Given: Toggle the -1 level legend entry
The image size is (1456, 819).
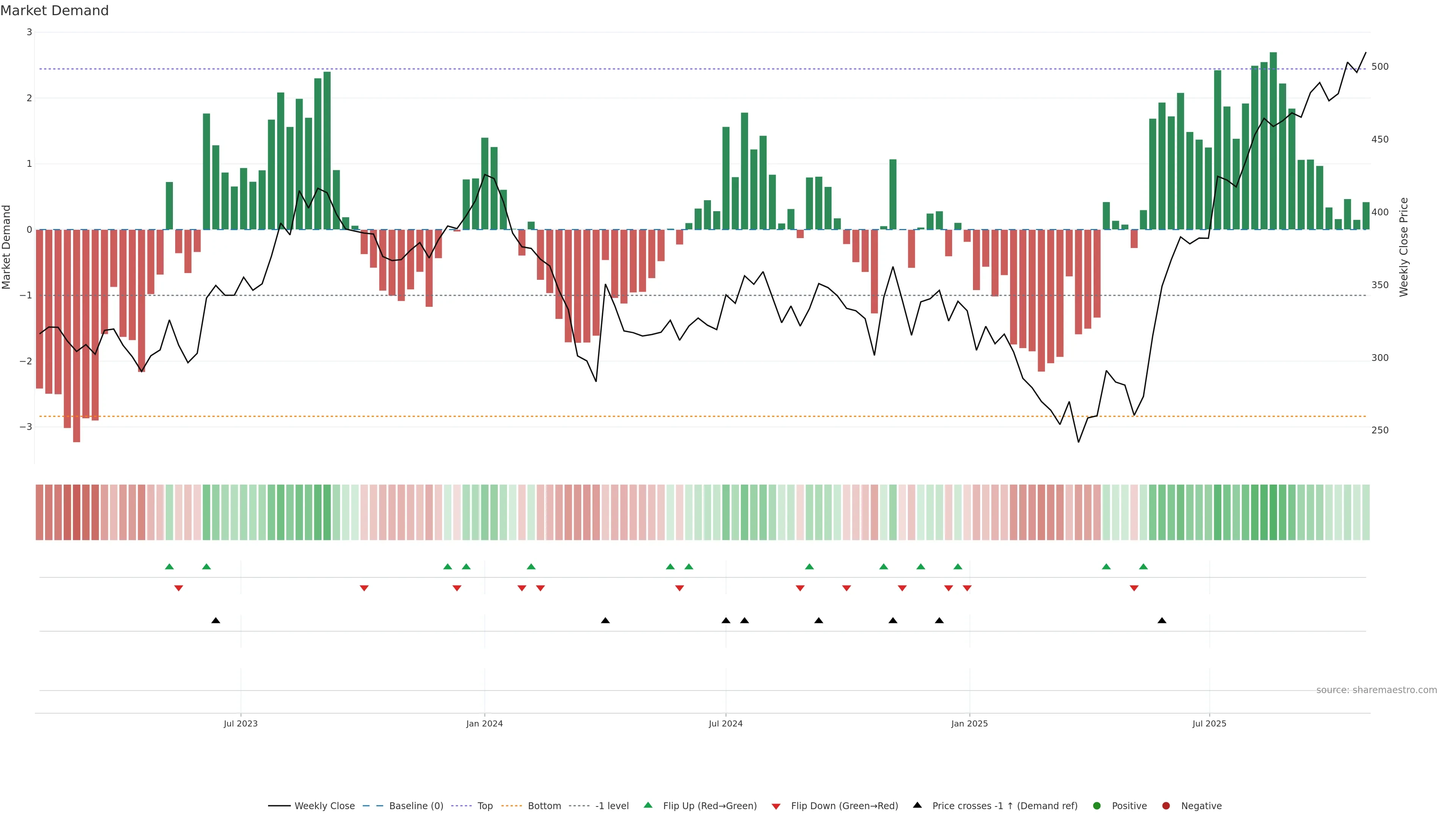Looking at the screenshot, I should 612,806.
